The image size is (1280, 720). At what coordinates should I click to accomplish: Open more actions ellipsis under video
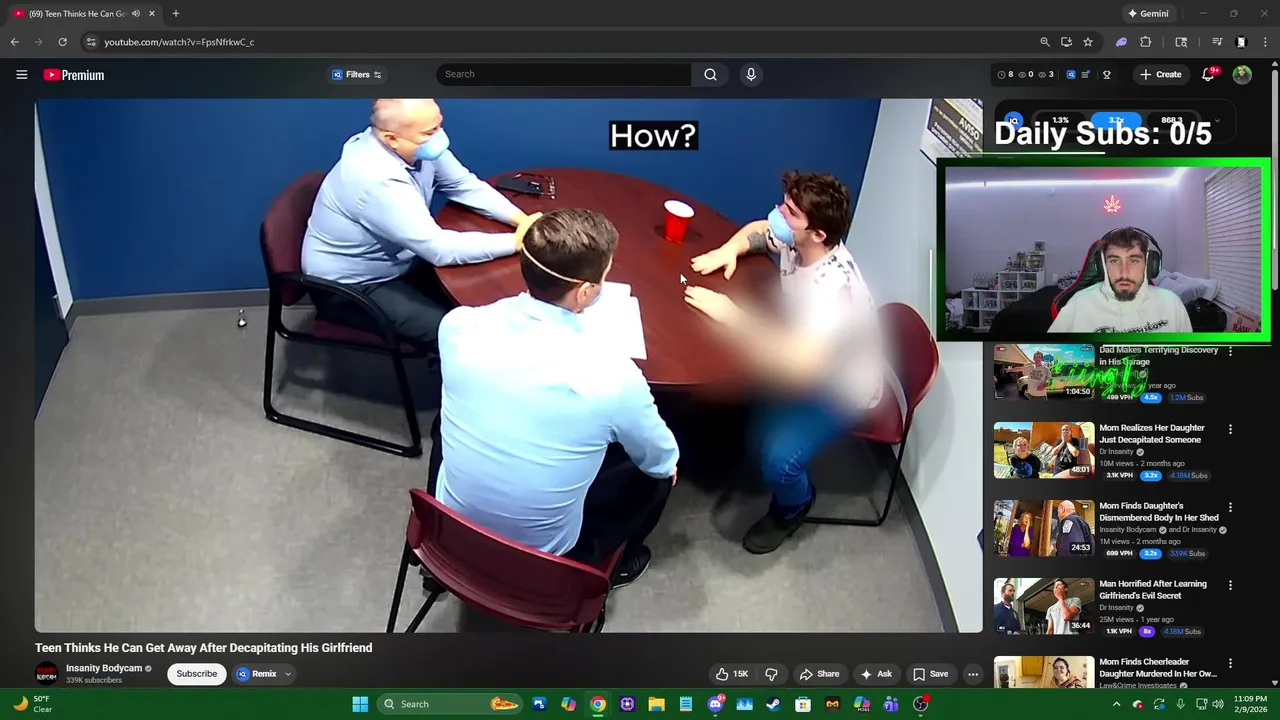(x=973, y=674)
